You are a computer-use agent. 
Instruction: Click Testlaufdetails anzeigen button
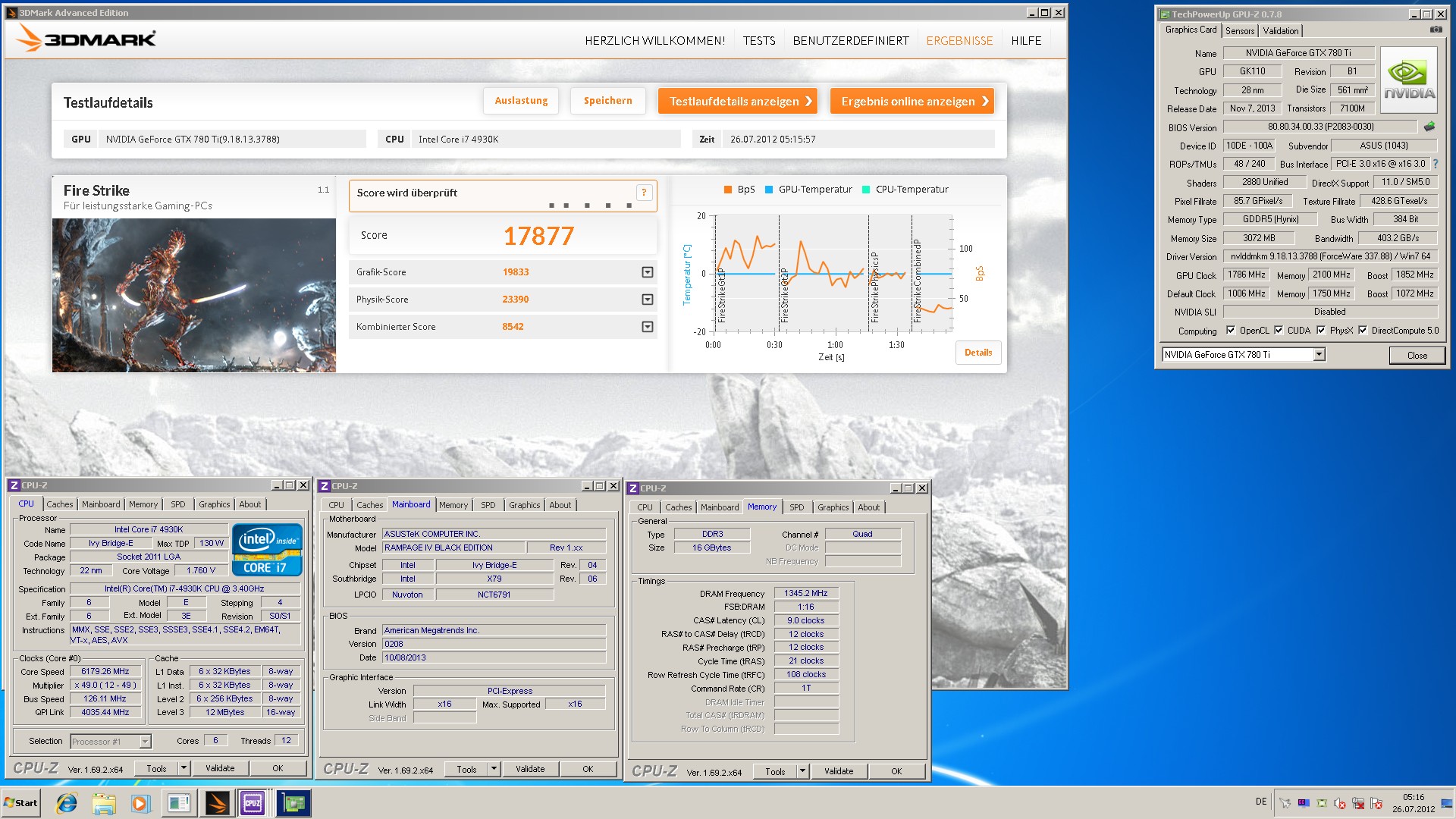tap(738, 102)
